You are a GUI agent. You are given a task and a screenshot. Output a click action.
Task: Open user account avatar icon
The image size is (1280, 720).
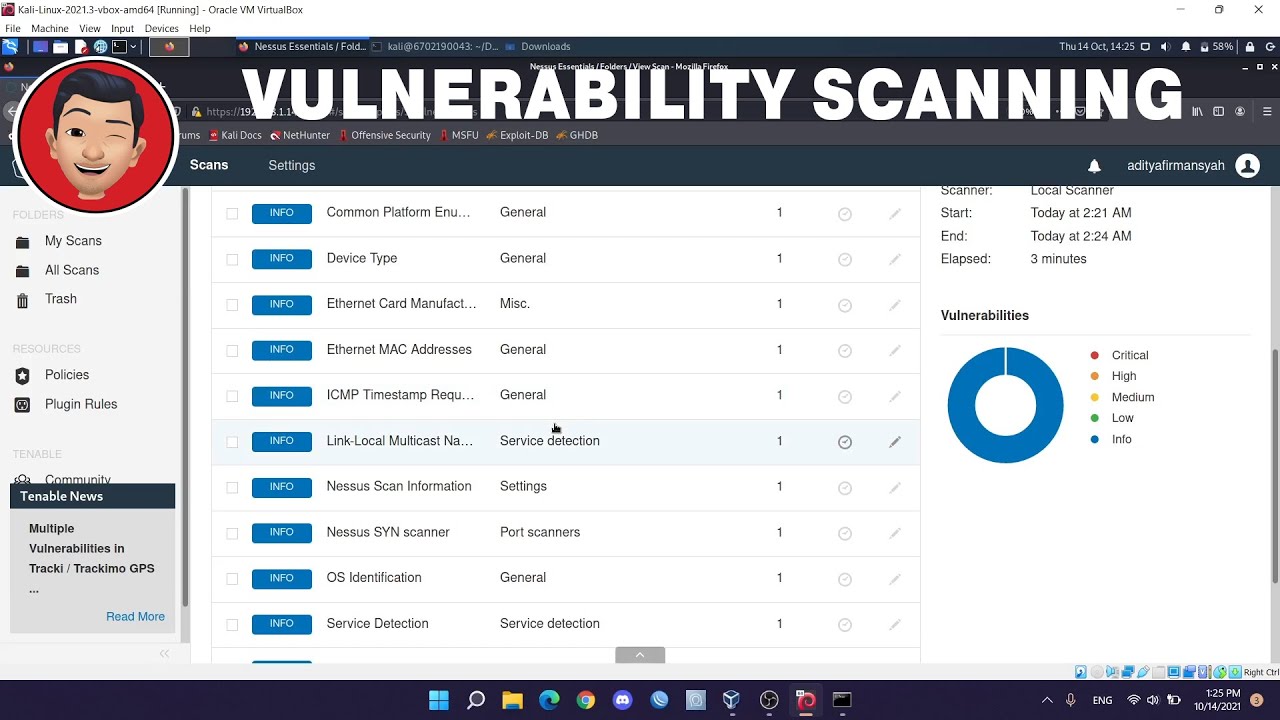pos(1247,166)
